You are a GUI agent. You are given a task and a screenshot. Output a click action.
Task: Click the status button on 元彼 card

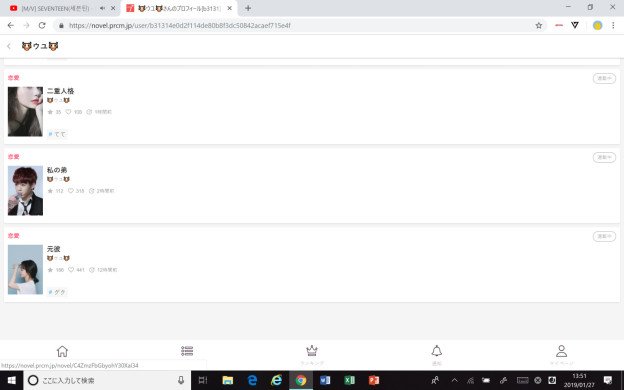[604, 236]
